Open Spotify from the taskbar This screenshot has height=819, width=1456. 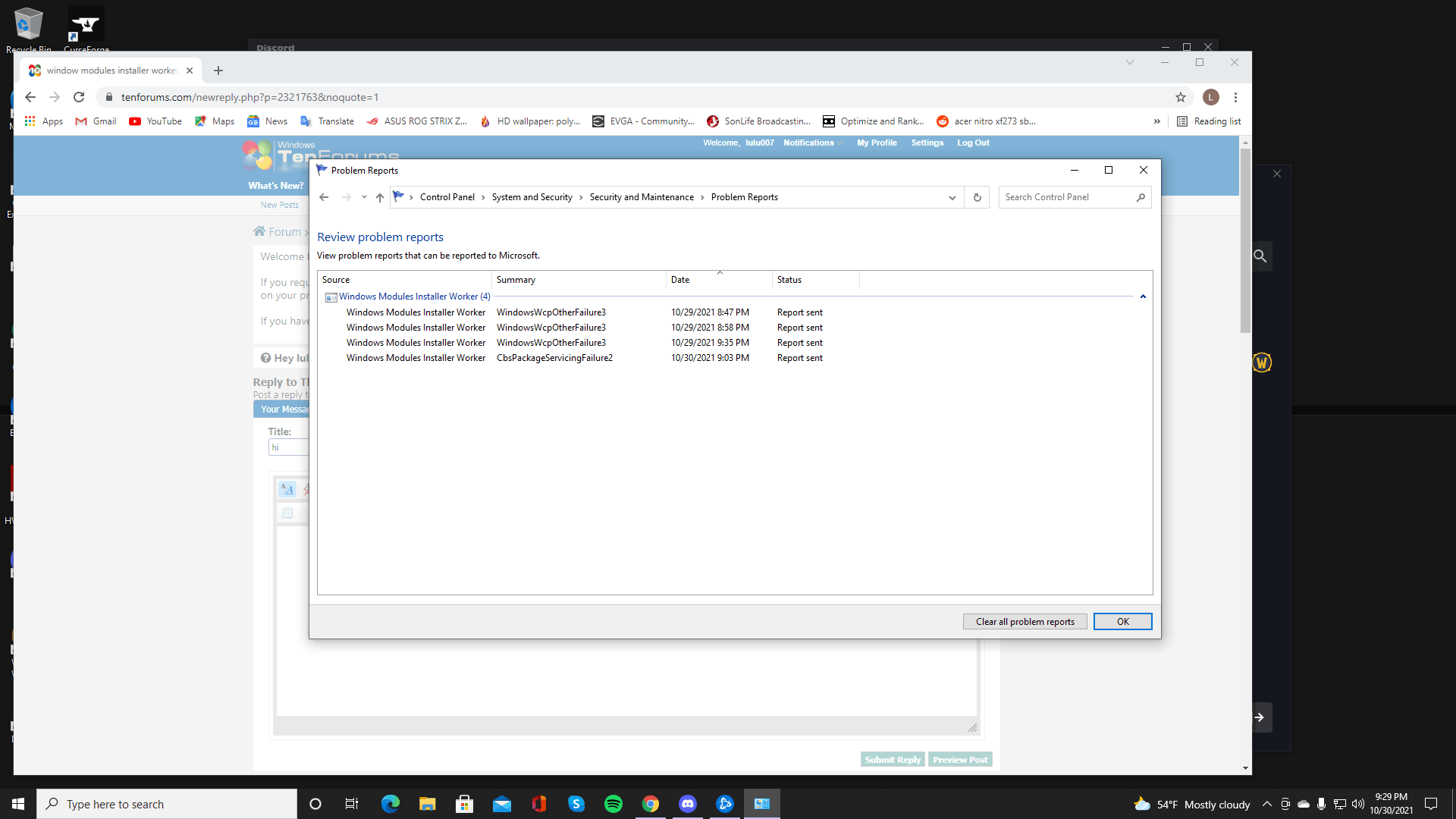click(613, 804)
